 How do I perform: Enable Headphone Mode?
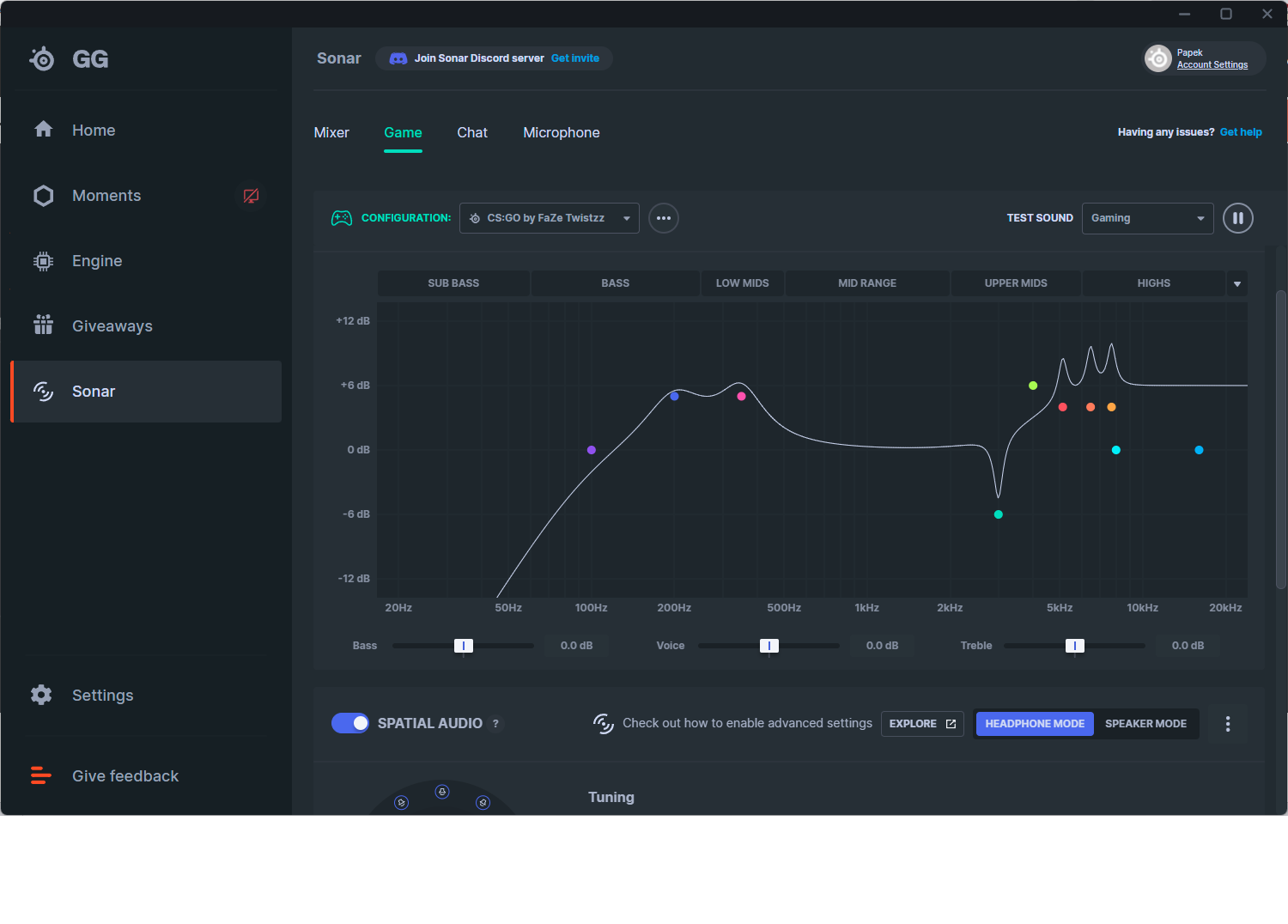[1035, 724]
